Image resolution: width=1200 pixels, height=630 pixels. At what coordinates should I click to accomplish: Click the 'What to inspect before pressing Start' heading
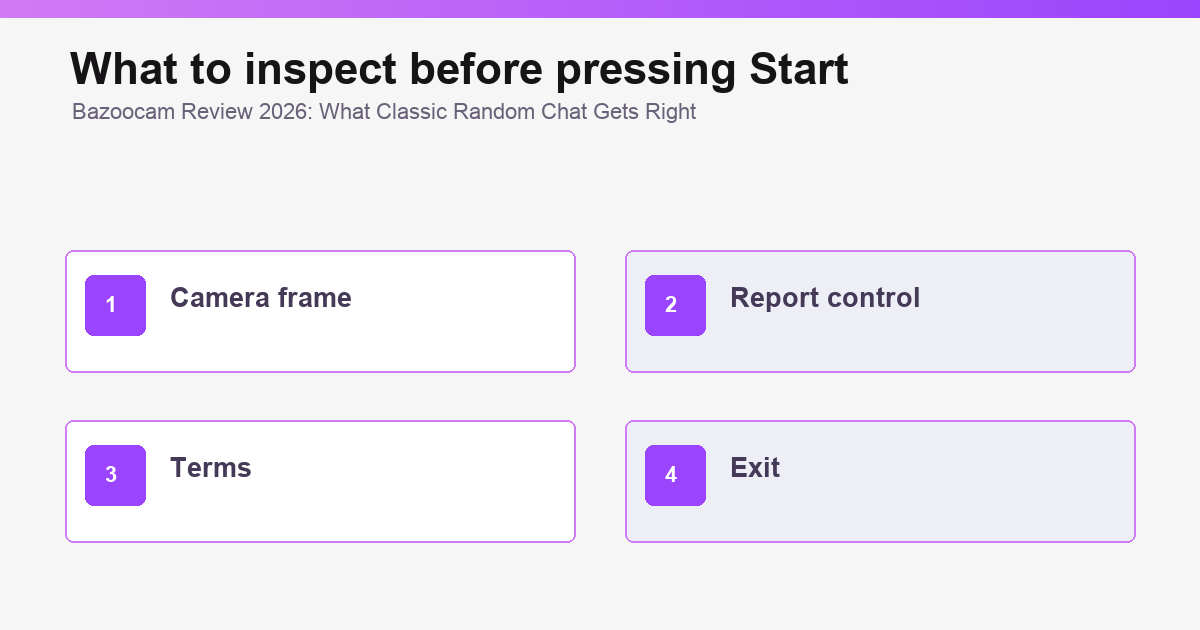459,70
